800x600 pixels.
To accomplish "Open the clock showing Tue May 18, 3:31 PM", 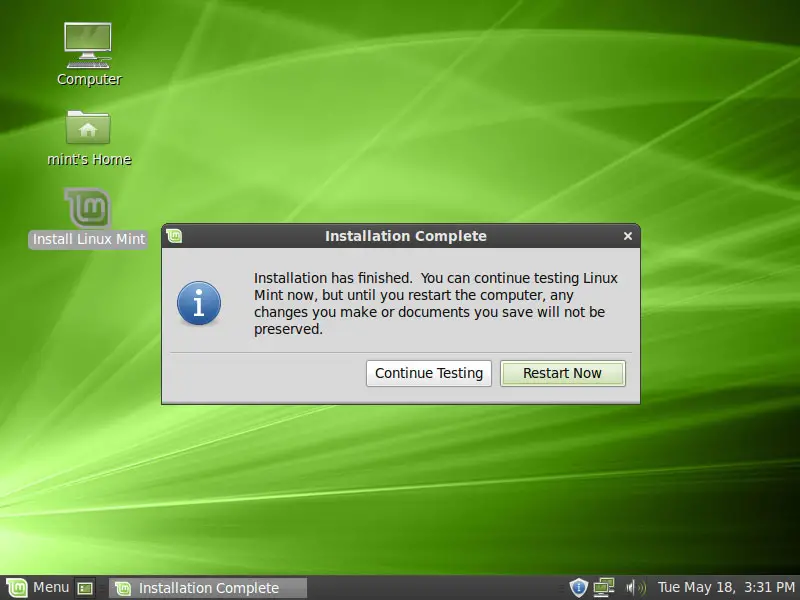I will (x=726, y=588).
